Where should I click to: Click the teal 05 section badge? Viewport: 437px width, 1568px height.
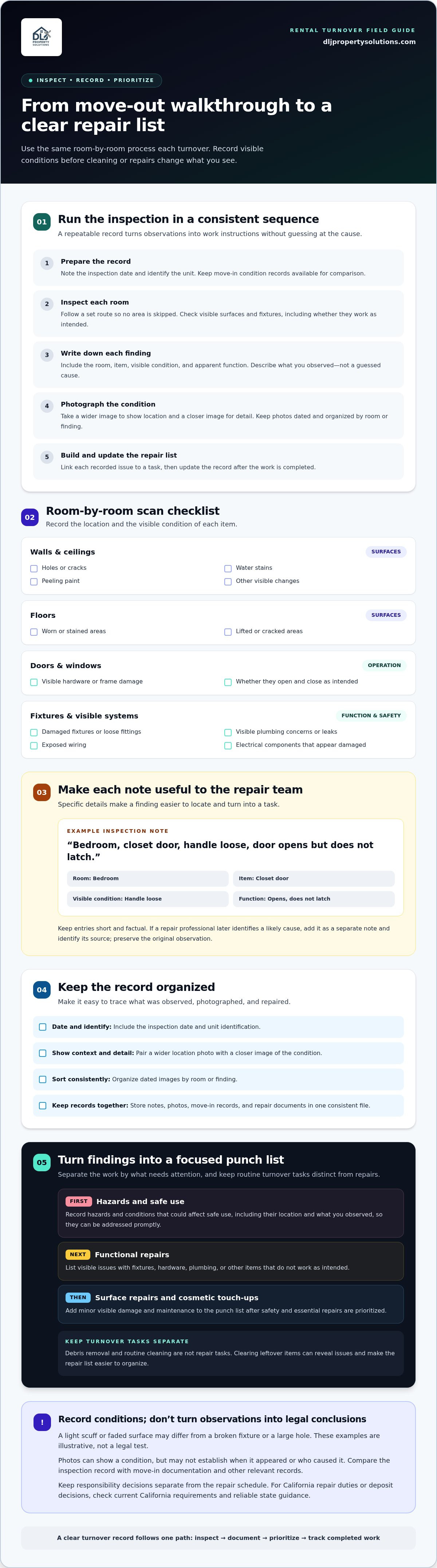tap(42, 1163)
